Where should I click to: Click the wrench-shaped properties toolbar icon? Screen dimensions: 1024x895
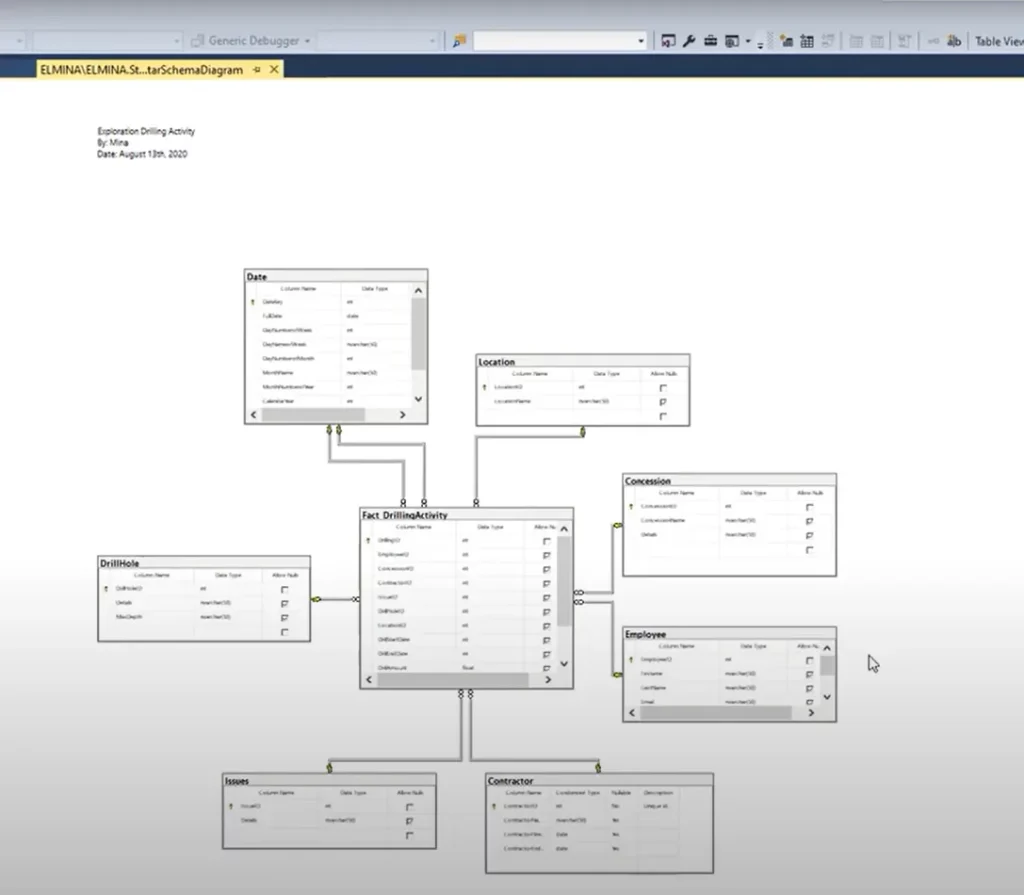[689, 41]
